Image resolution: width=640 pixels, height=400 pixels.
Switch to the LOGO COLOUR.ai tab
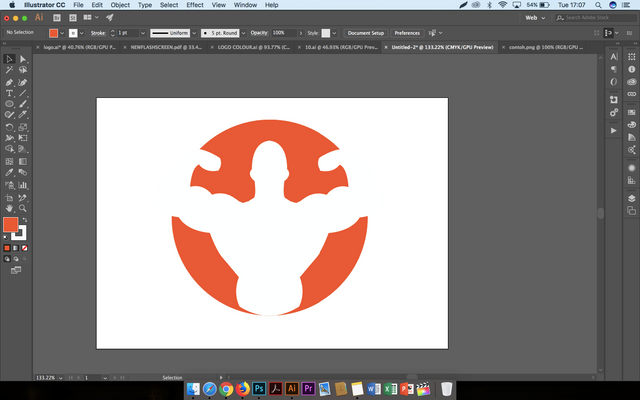pos(253,47)
